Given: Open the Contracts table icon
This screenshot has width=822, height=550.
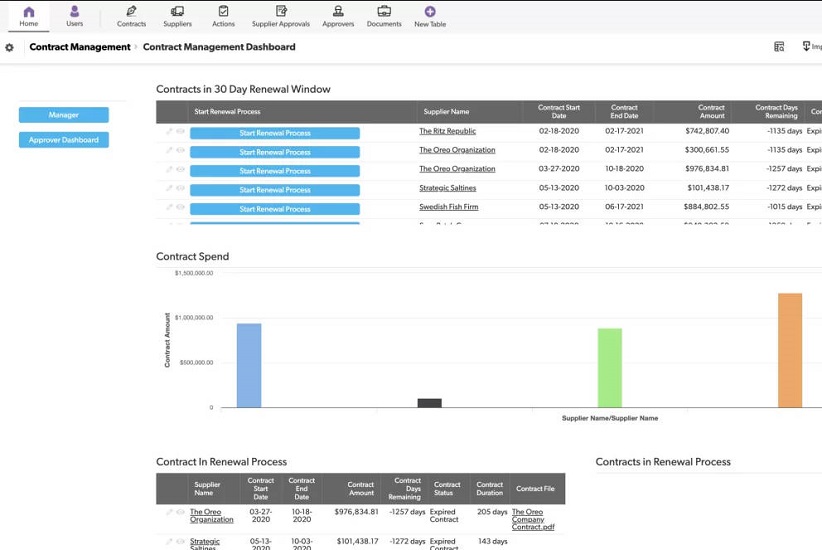Looking at the screenshot, I should coord(131,12).
